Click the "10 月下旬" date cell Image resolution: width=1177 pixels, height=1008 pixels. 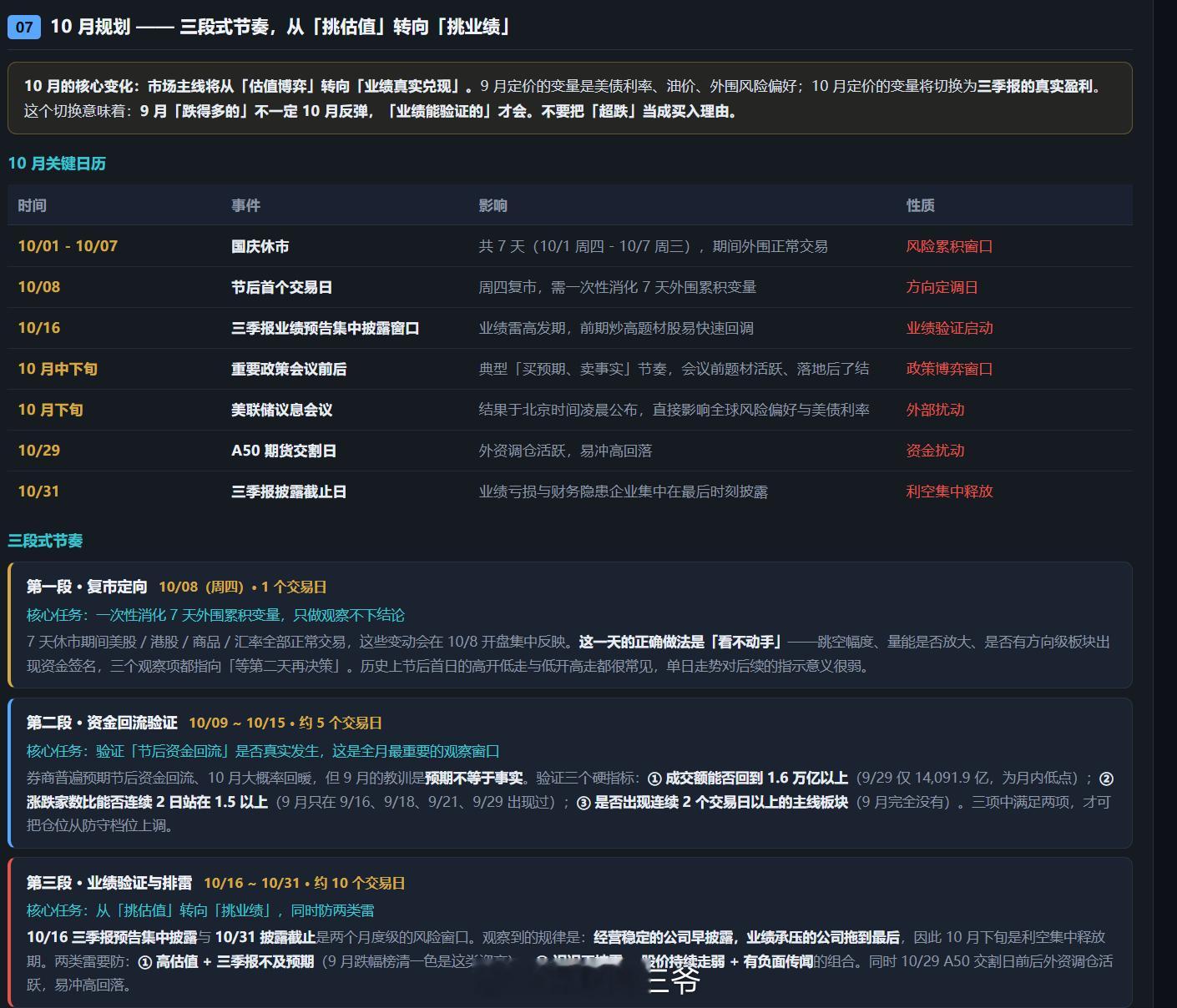[51, 410]
